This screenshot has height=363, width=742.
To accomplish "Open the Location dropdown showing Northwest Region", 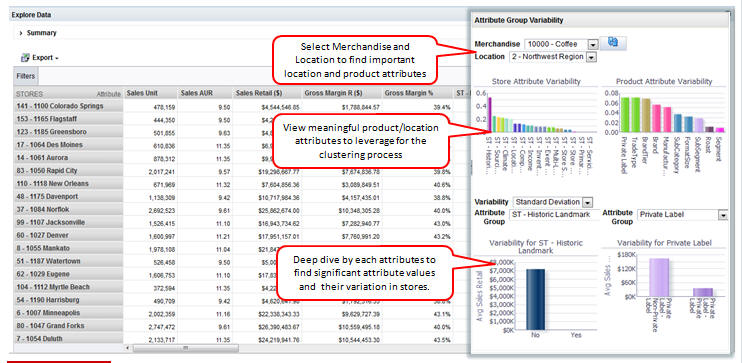I will [592, 57].
